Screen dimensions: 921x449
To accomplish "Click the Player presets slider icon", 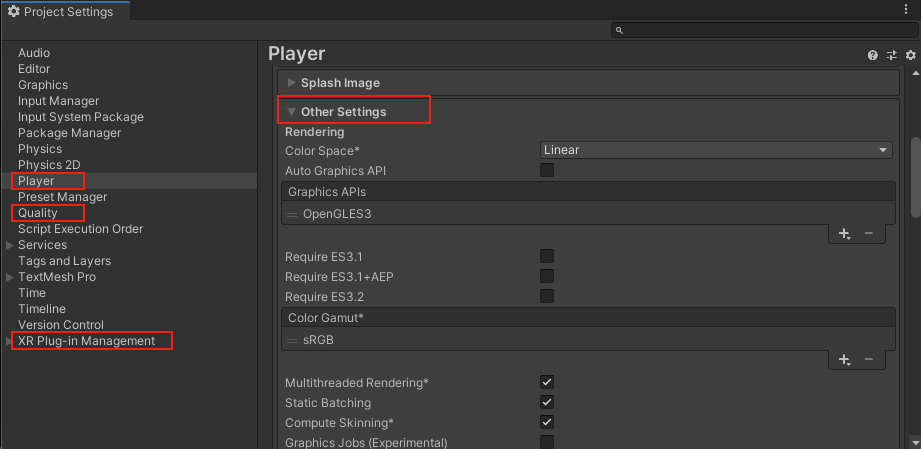I will (x=891, y=56).
